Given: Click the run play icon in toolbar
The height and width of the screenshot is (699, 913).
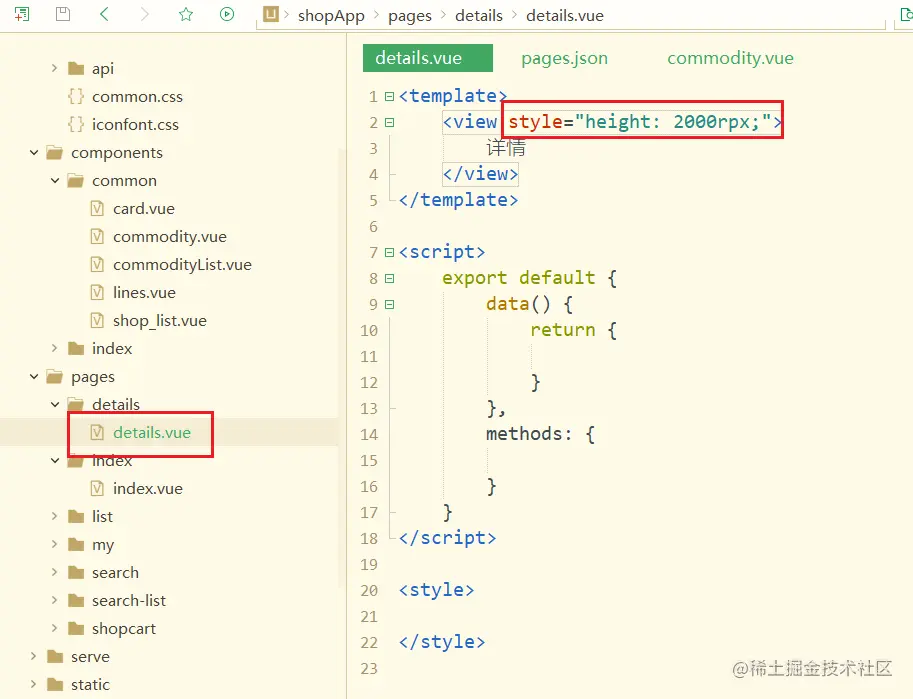Looking at the screenshot, I should [227, 14].
